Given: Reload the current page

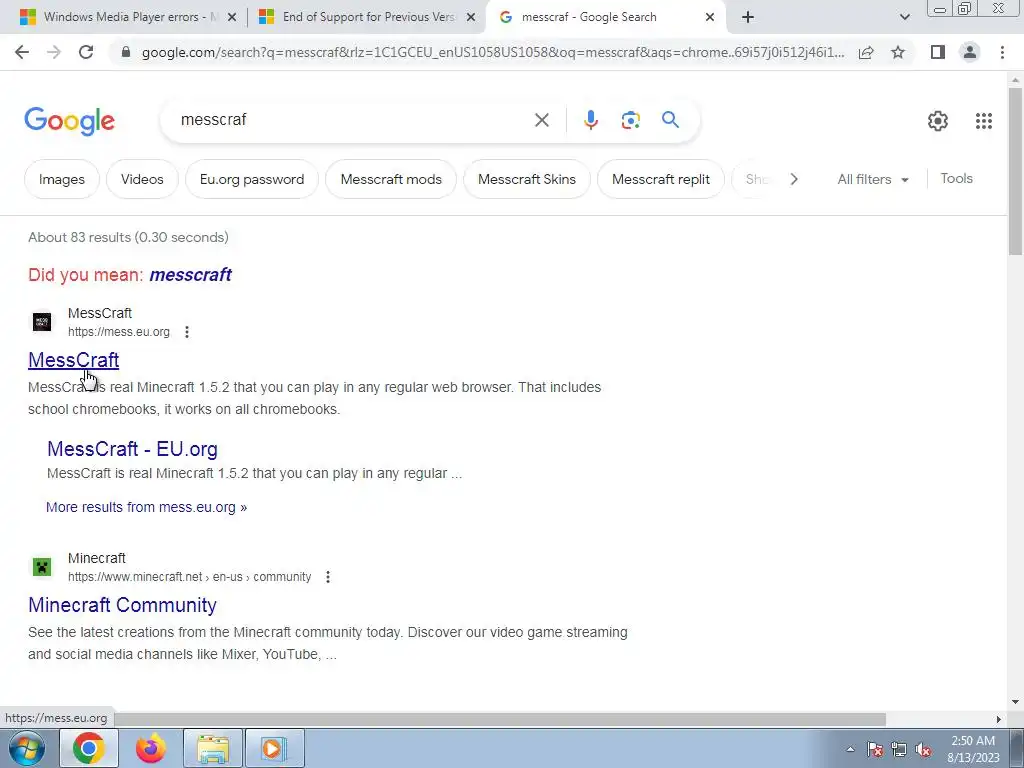Looking at the screenshot, I should coord(86,52).
